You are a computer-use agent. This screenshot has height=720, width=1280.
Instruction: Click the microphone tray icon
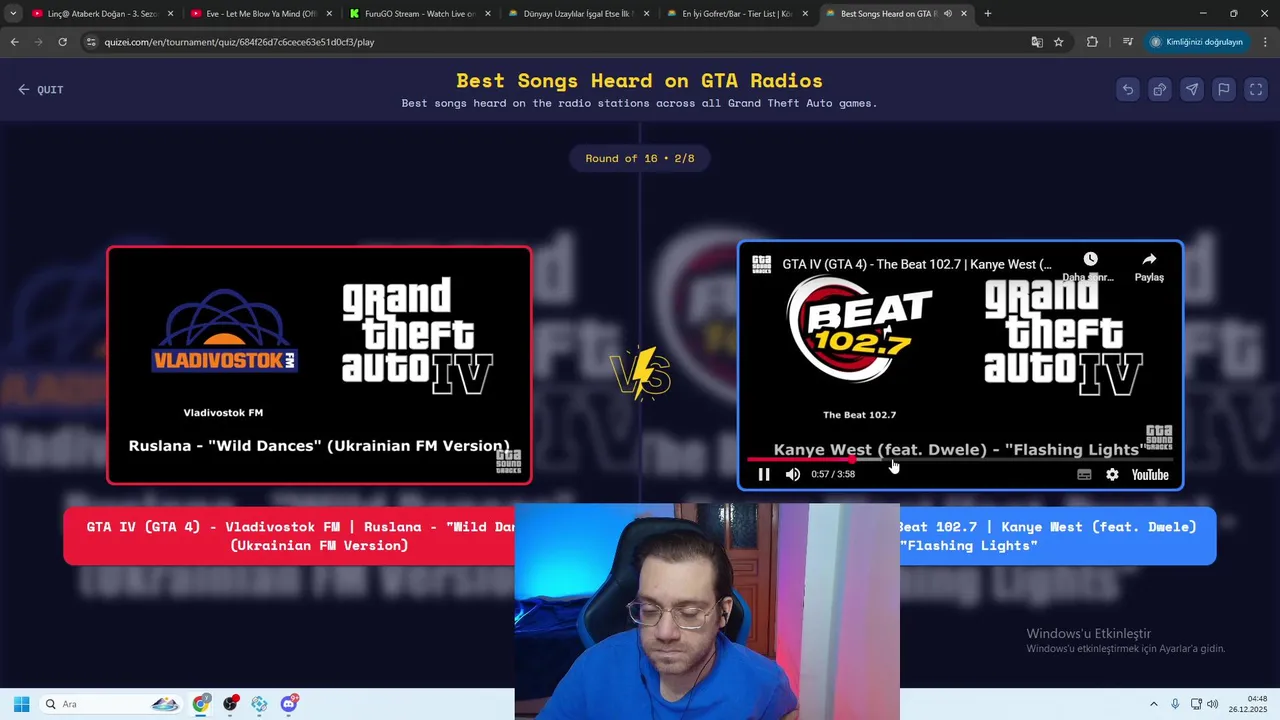(x=1175, y=704)
